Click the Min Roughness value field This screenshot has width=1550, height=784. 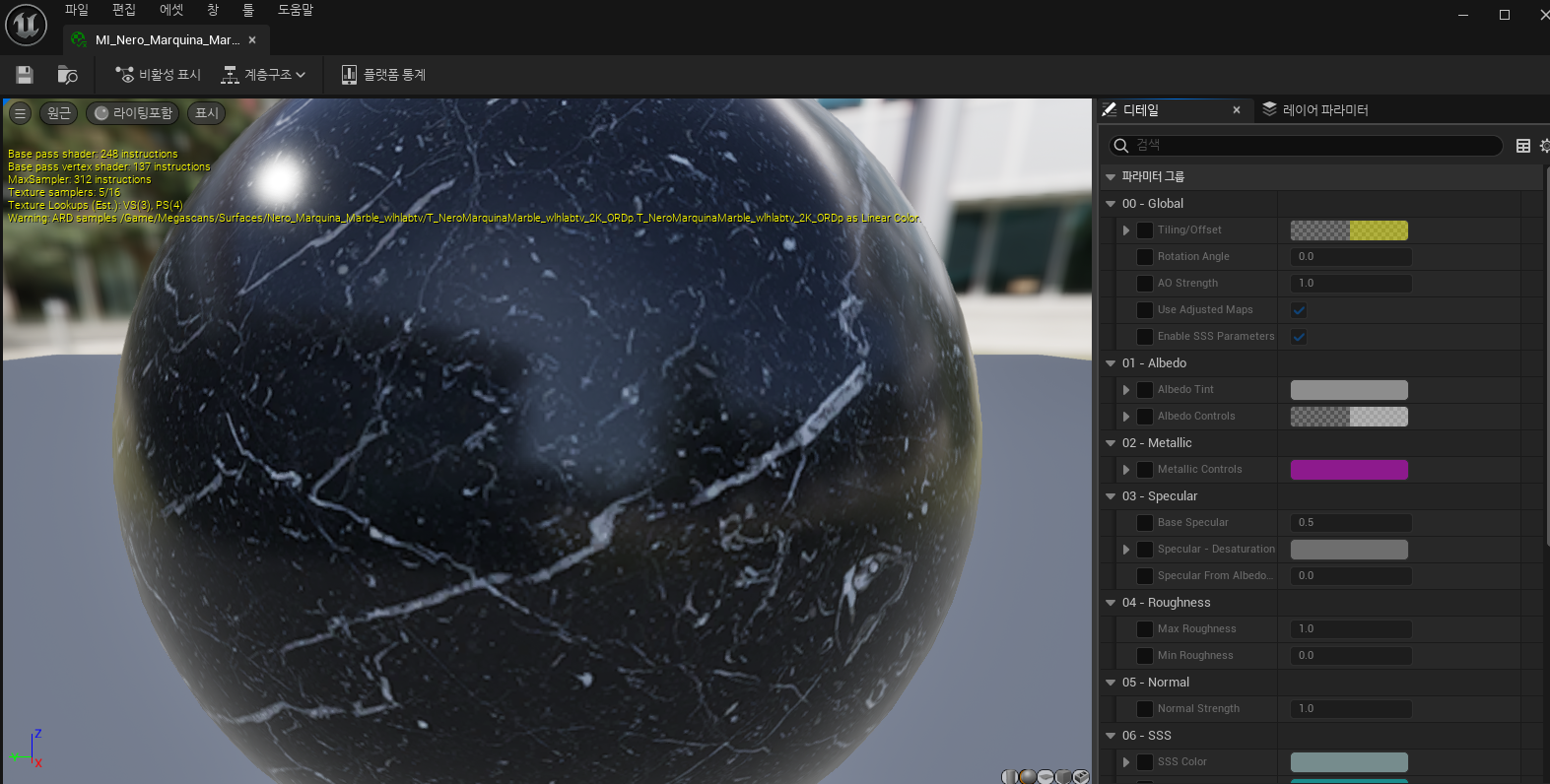(x=1351, y=656)
